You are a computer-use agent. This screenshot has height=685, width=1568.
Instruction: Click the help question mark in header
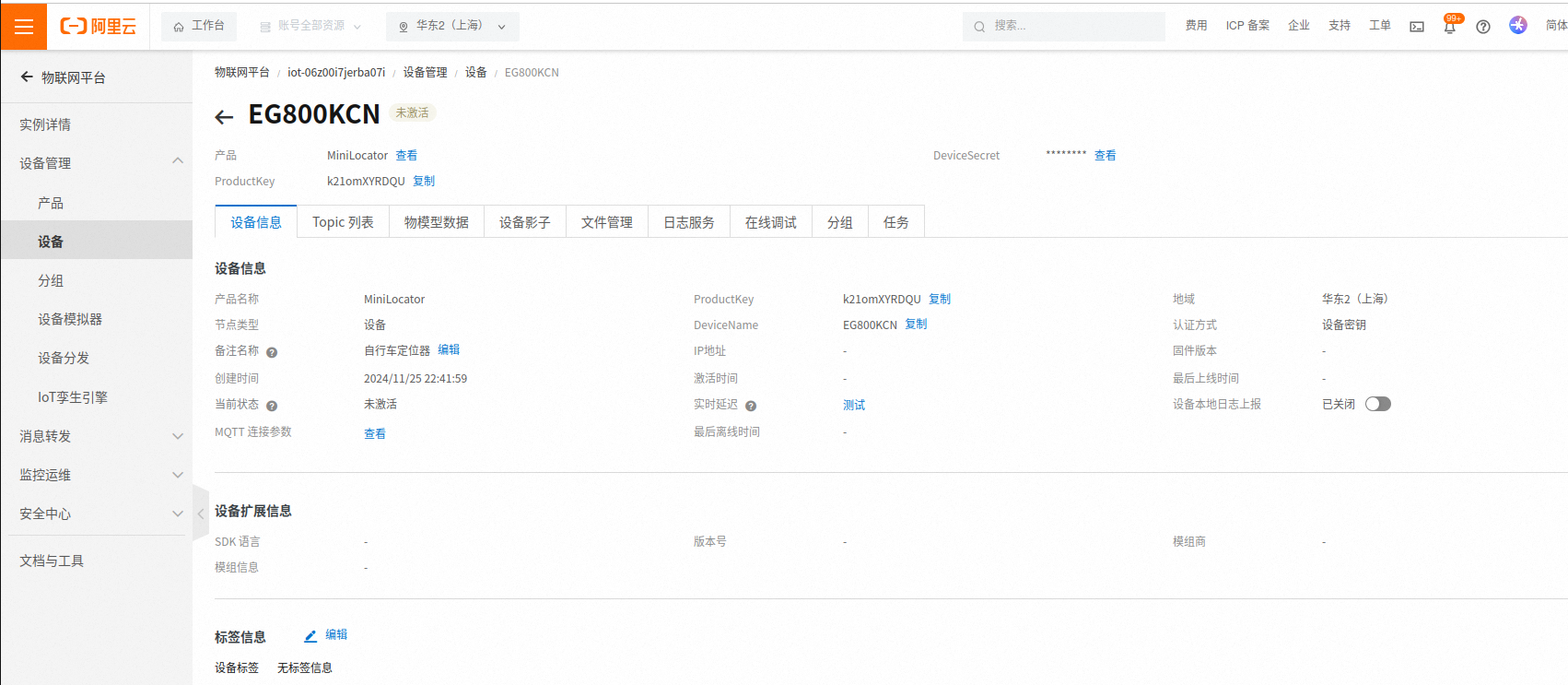(x=1482, y=27)
